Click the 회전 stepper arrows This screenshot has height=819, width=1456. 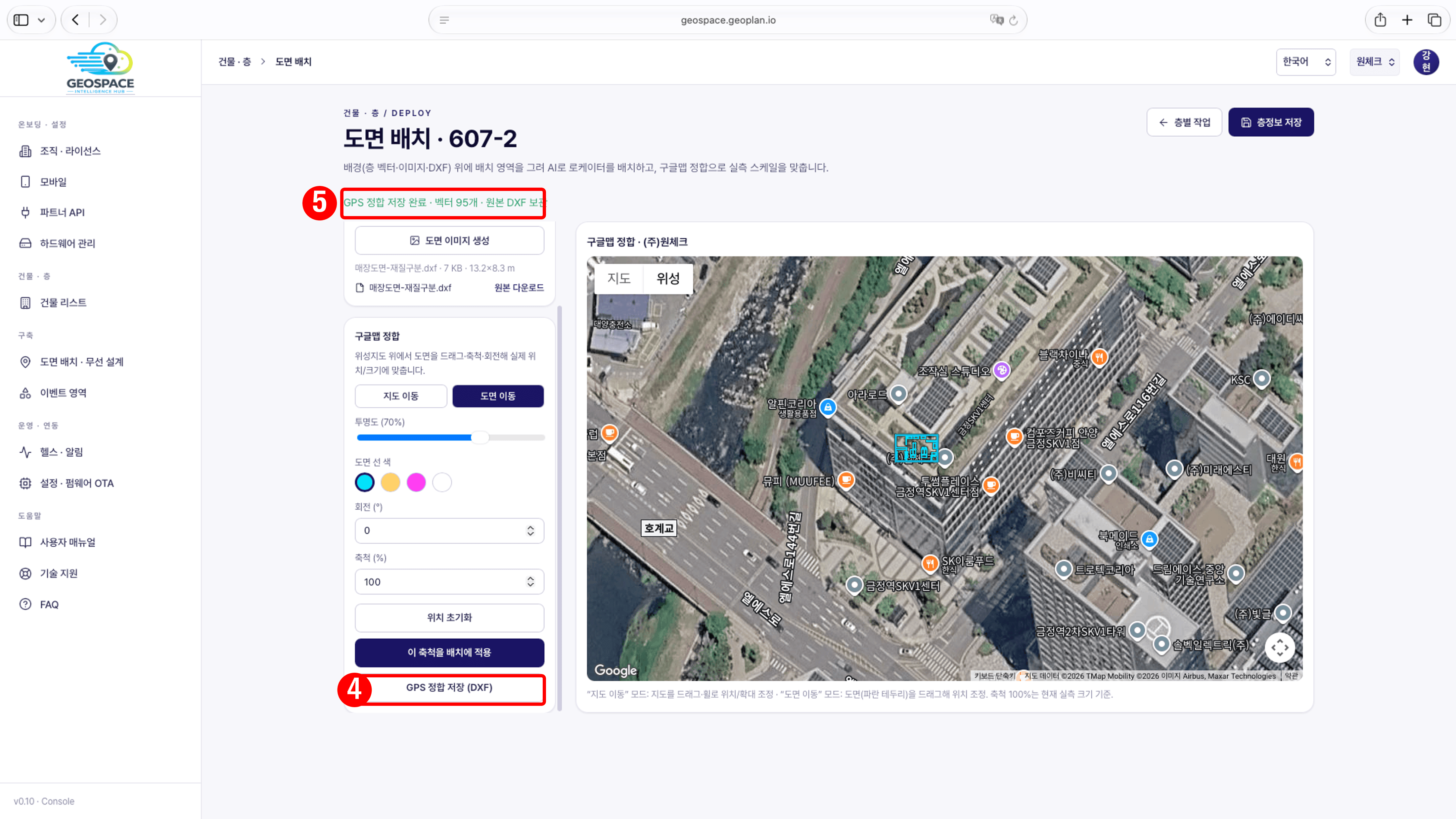(x=530, y=530)
